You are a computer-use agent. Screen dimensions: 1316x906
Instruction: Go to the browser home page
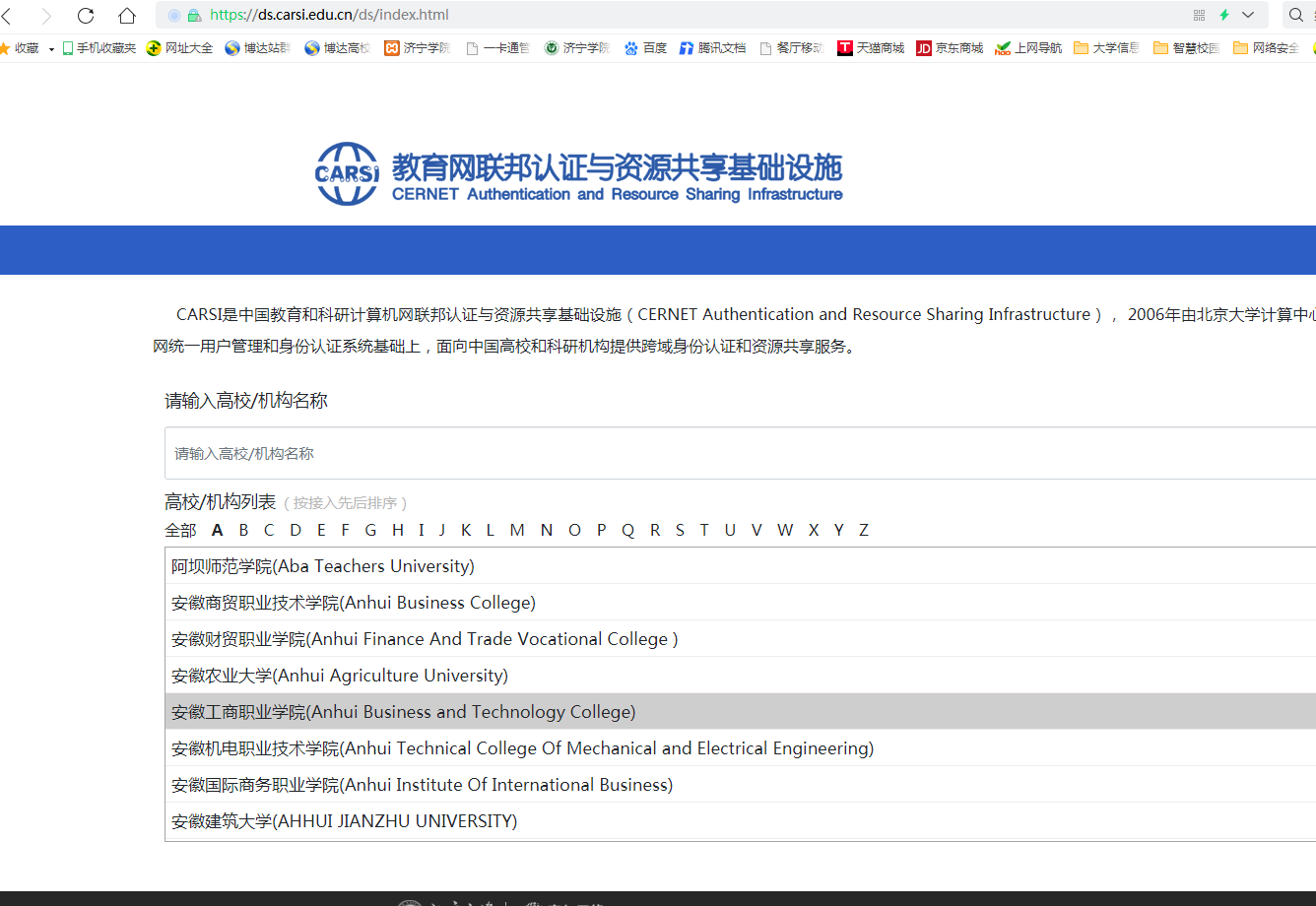126,15
